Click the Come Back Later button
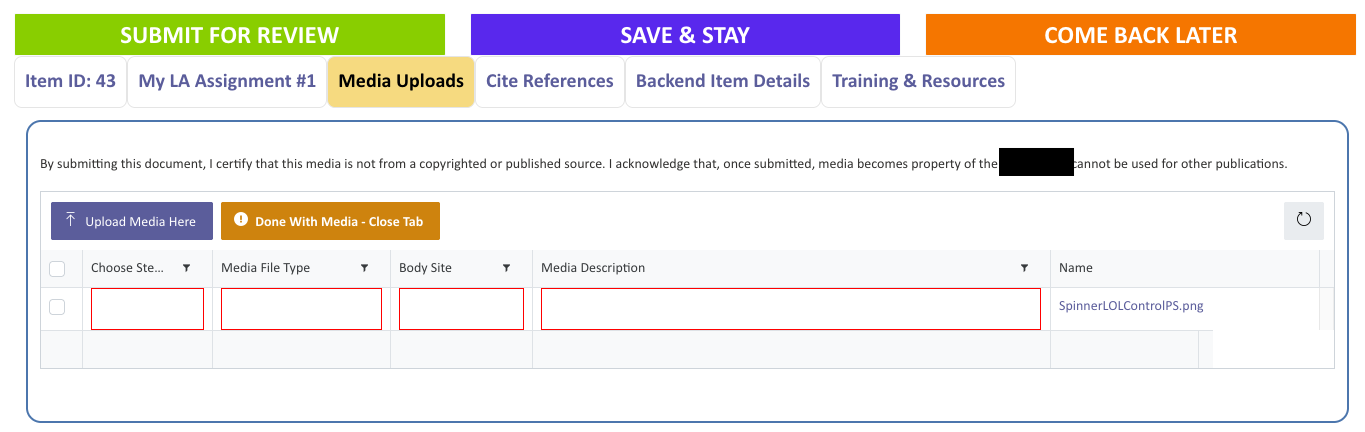 (1140, 35)
